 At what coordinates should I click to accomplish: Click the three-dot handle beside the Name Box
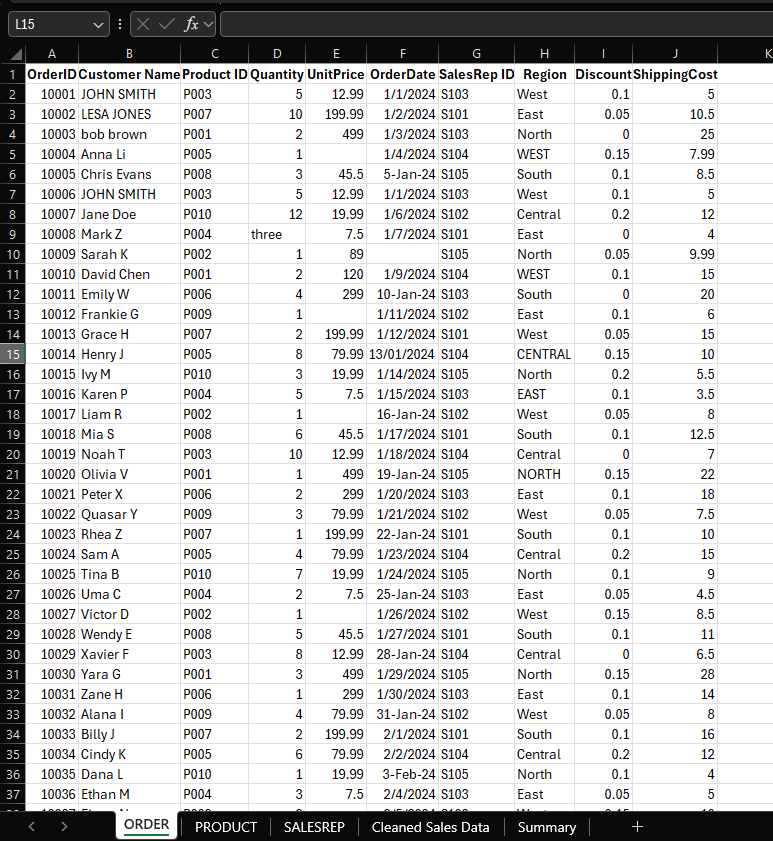point(120,24)
